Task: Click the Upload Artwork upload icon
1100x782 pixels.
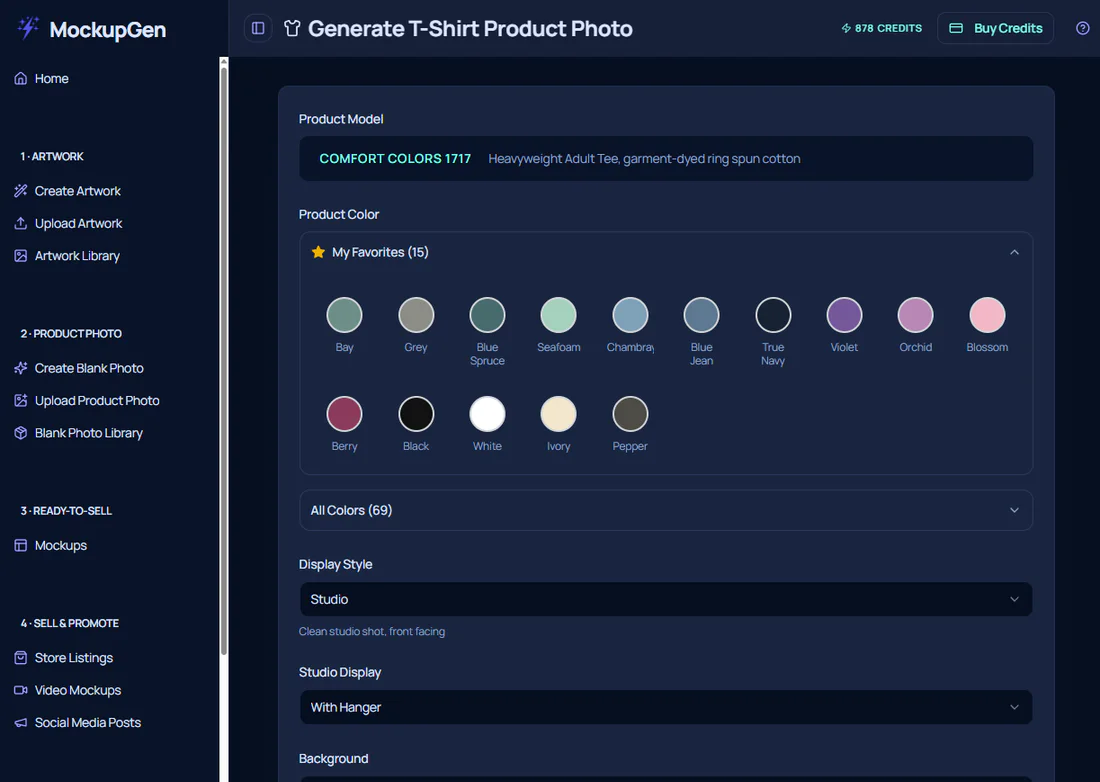Action: (x=21, y=223)
